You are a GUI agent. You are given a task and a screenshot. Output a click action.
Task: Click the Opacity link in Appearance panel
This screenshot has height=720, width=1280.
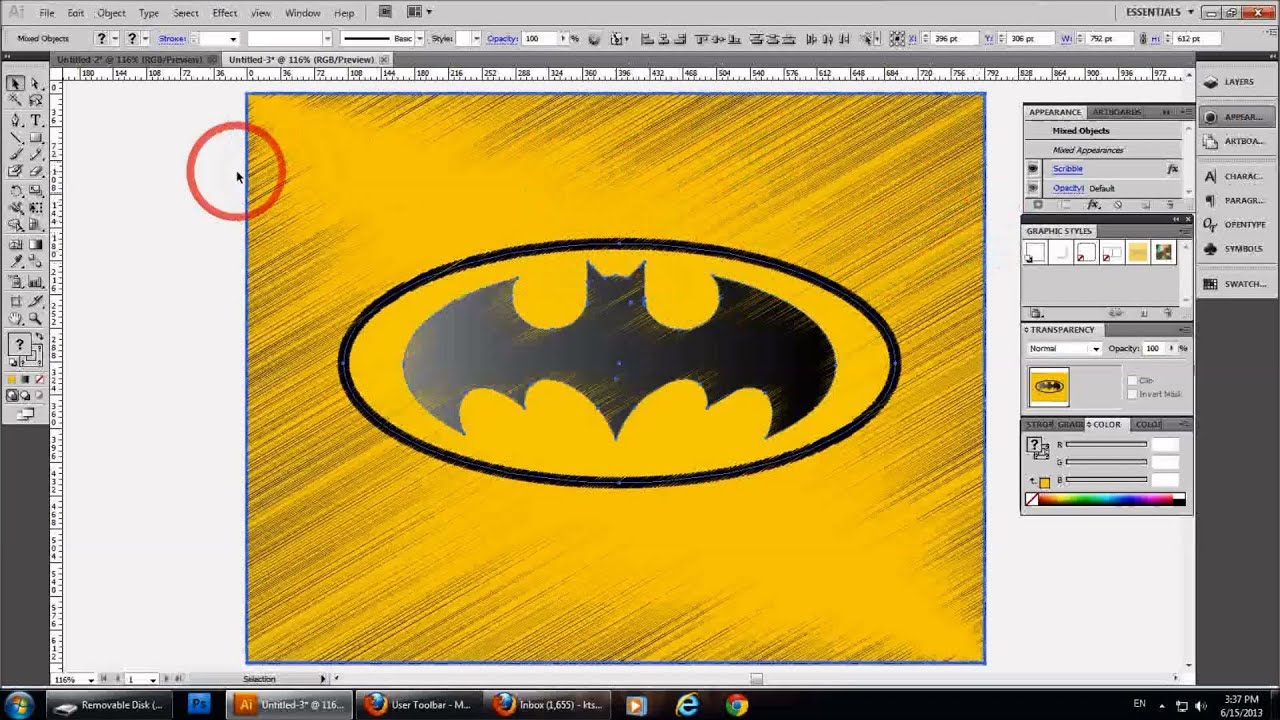tap(1068, 188)
